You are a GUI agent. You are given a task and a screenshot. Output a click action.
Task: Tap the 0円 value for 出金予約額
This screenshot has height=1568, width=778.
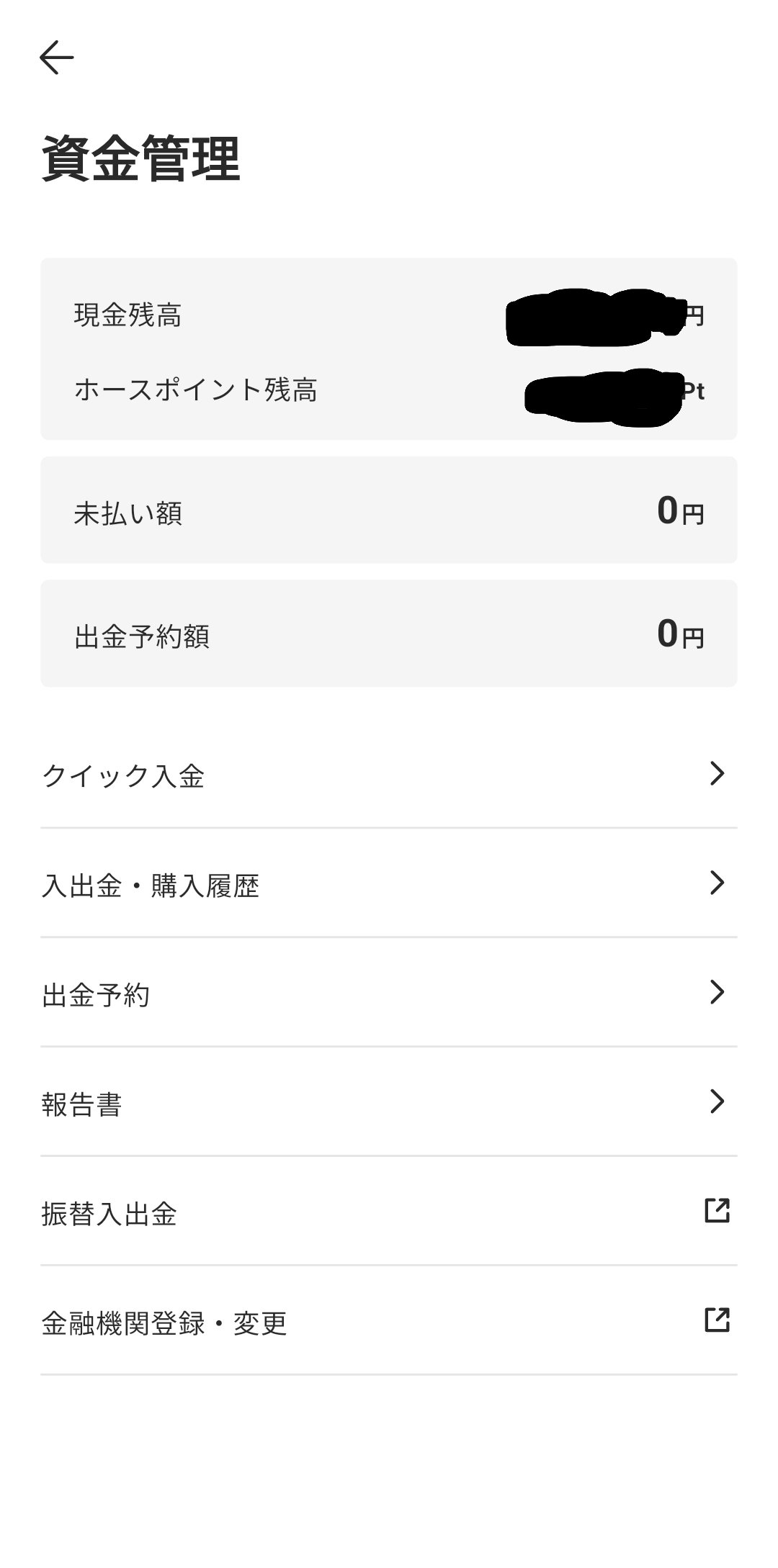(680, 634)
